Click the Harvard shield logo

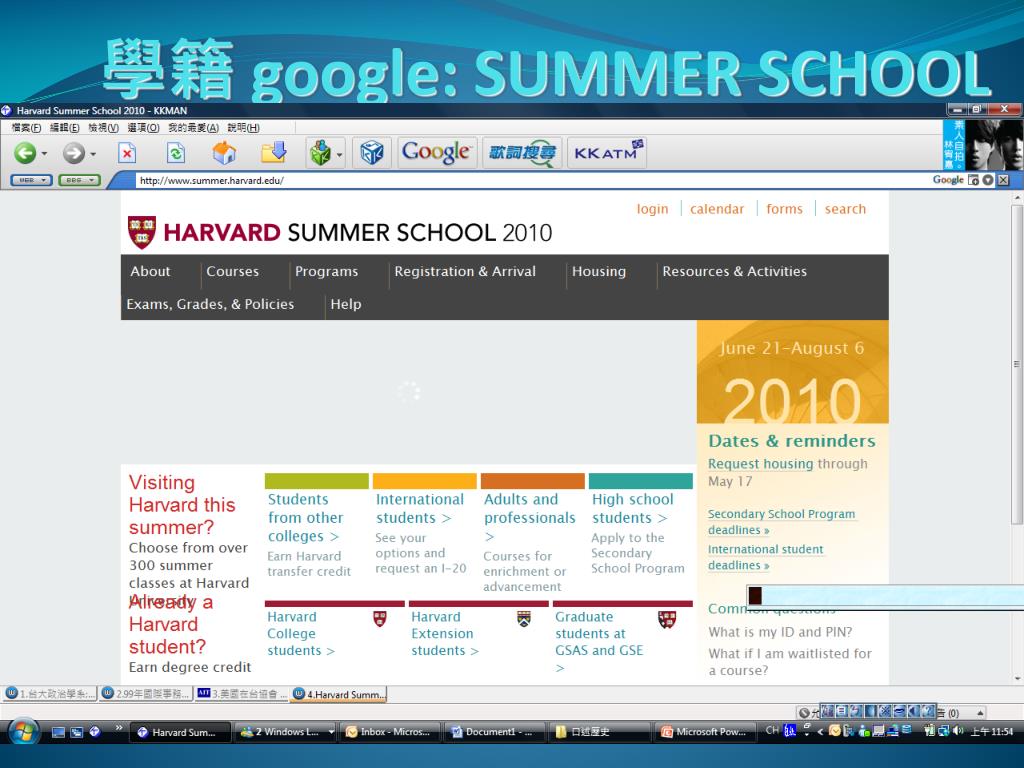(142, 232)
